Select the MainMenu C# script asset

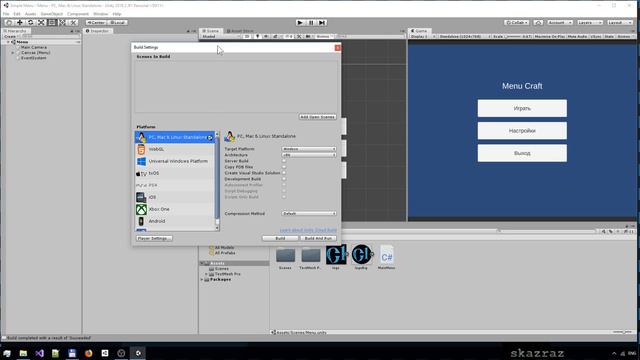(387, 256)
